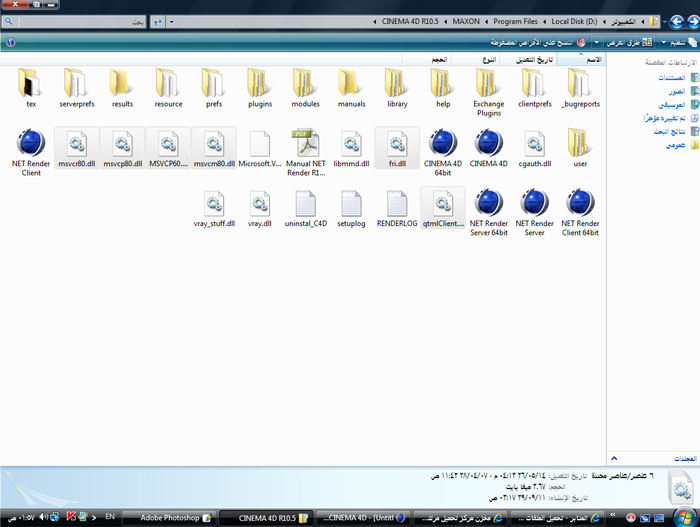Screen dimensions: 700x527
Task: Open the prefs folder
Action: (214, 88)
